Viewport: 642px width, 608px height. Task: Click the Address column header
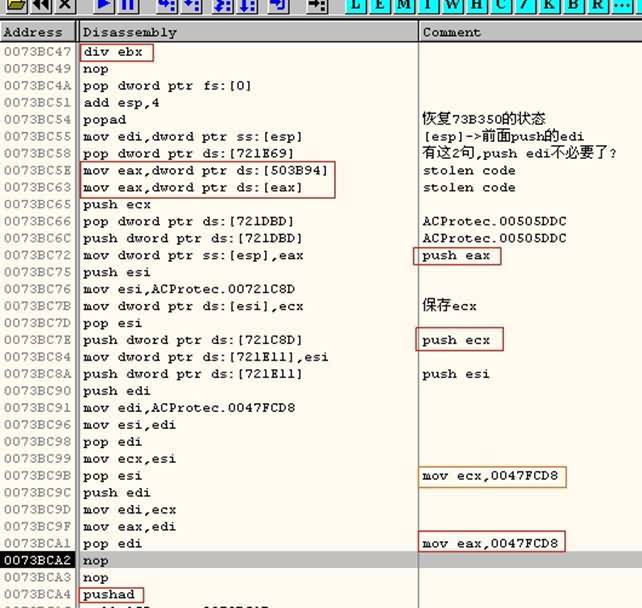[38, 32]
